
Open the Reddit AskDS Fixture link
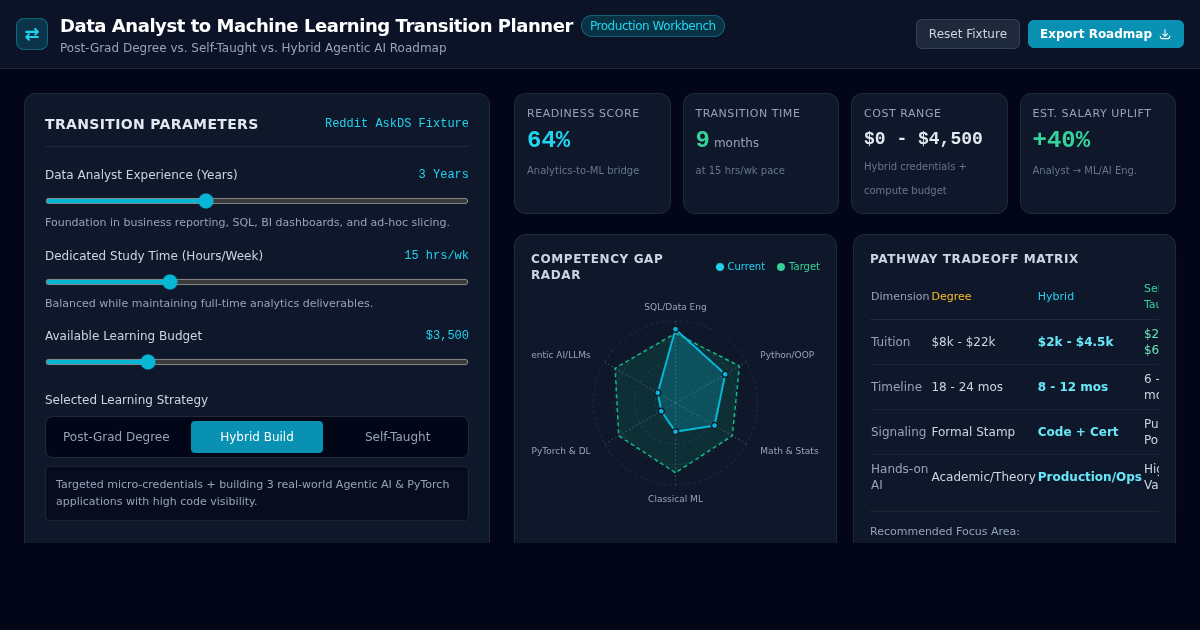397,124
